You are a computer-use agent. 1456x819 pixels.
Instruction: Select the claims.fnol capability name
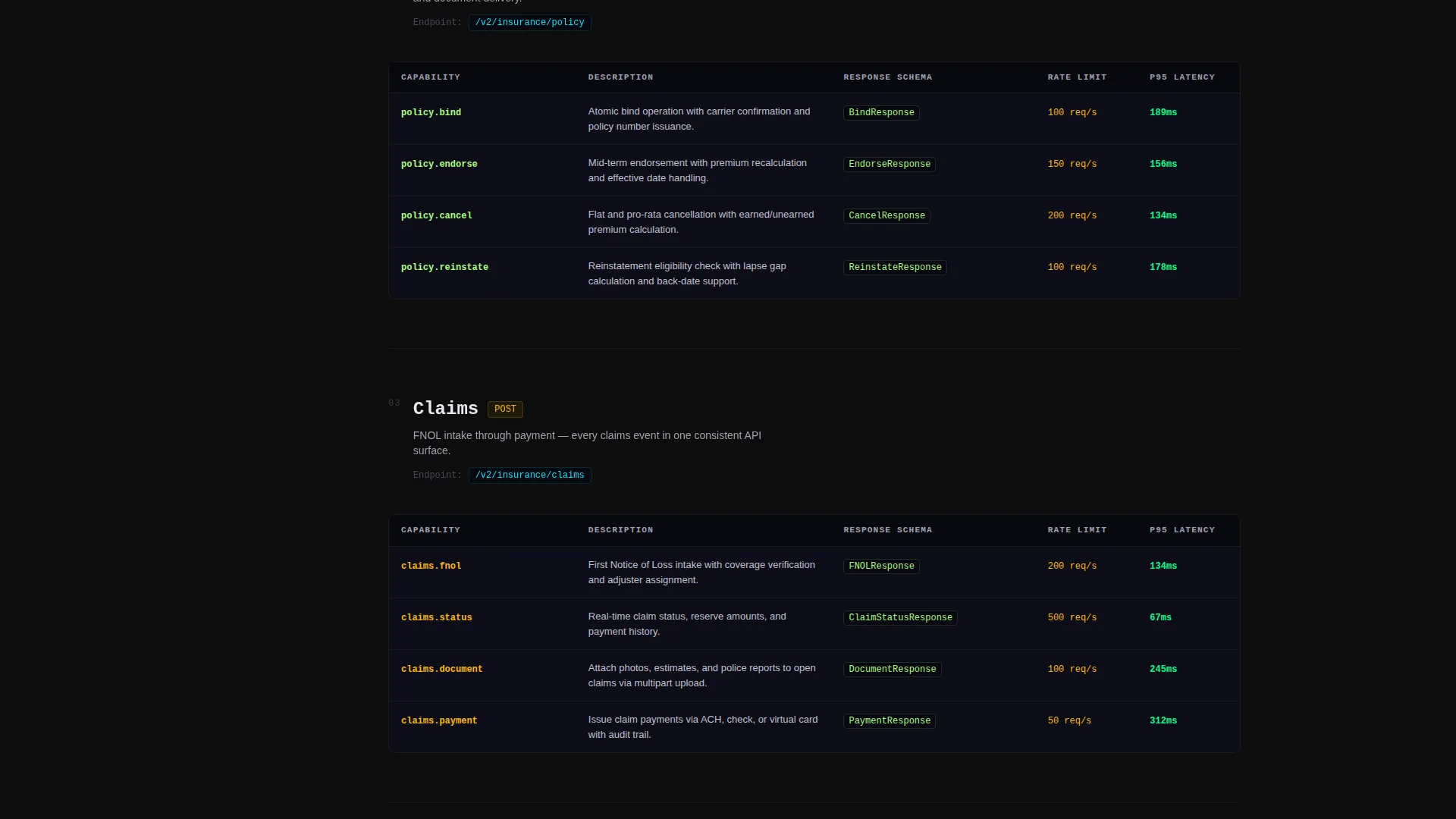point(431,566)
